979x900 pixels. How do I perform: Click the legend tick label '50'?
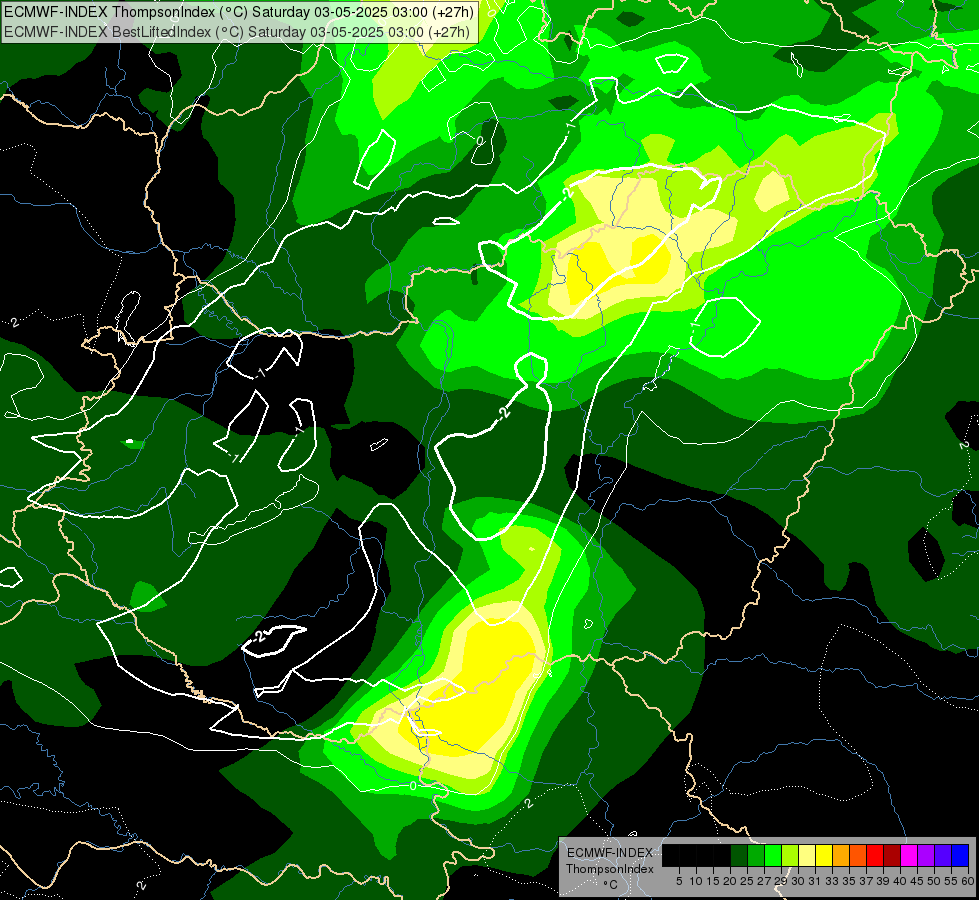pyautogui.click(x=934, y=881)
